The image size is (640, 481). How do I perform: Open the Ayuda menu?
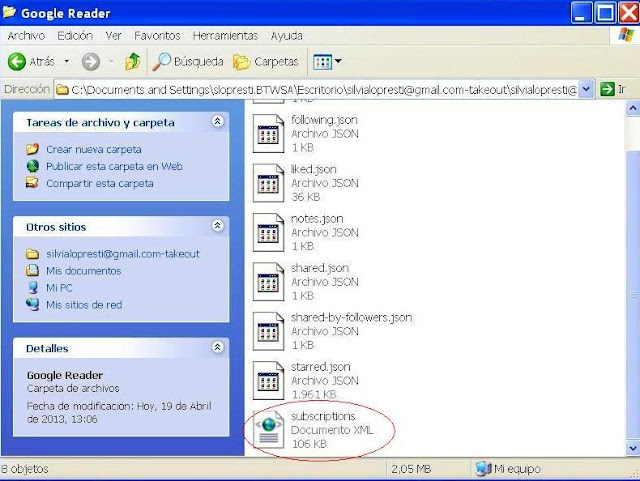(287, 36)
